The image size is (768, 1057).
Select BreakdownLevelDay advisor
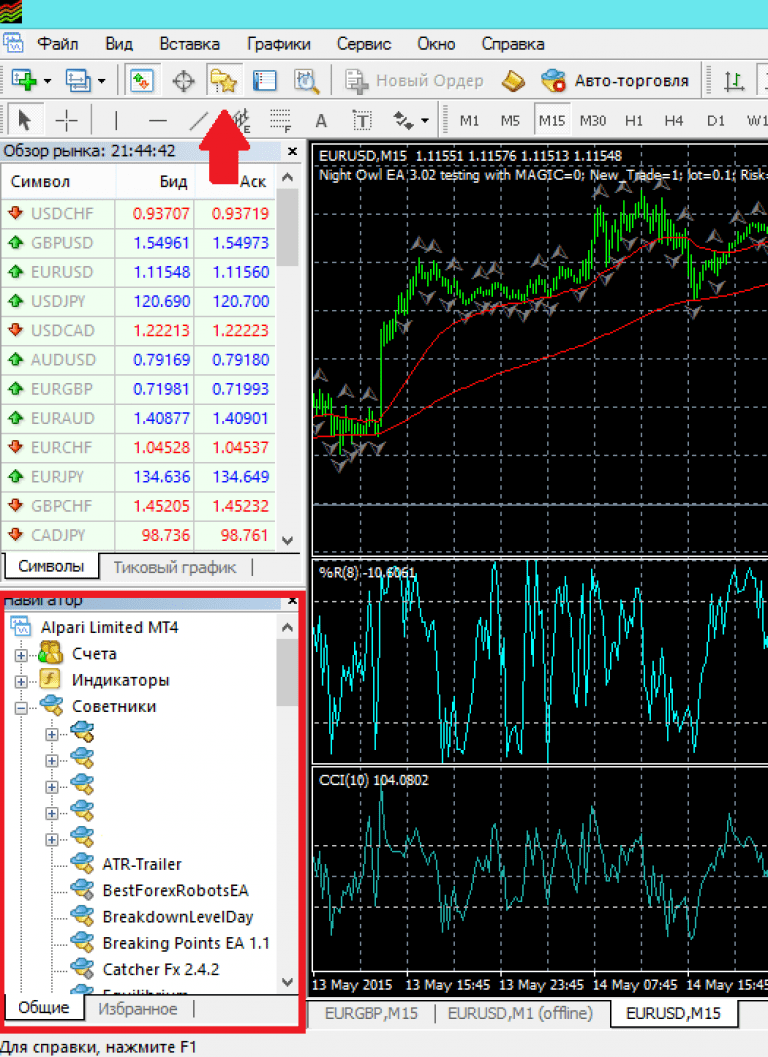177,917
